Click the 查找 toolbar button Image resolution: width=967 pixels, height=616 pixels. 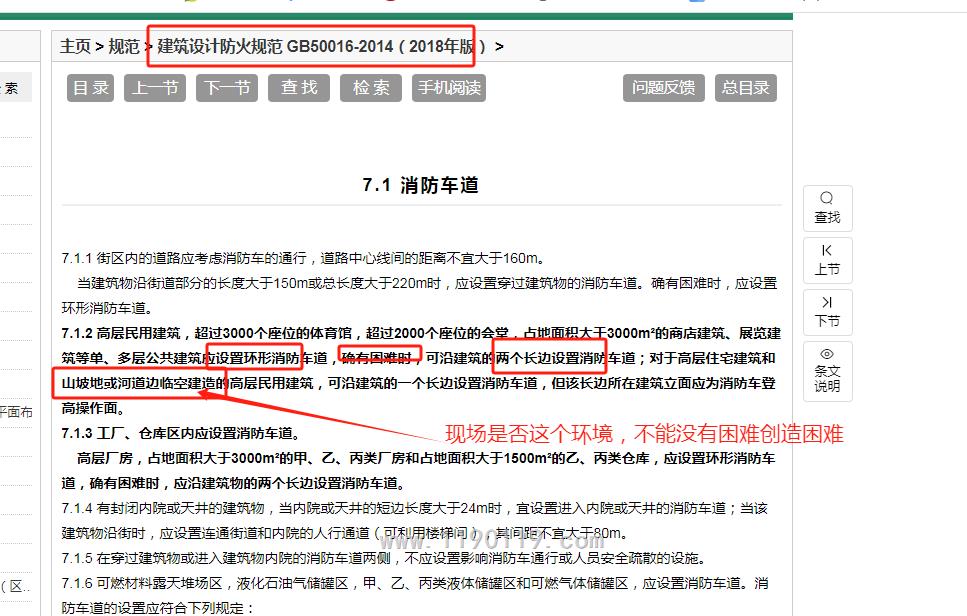(x=298, y=88)
